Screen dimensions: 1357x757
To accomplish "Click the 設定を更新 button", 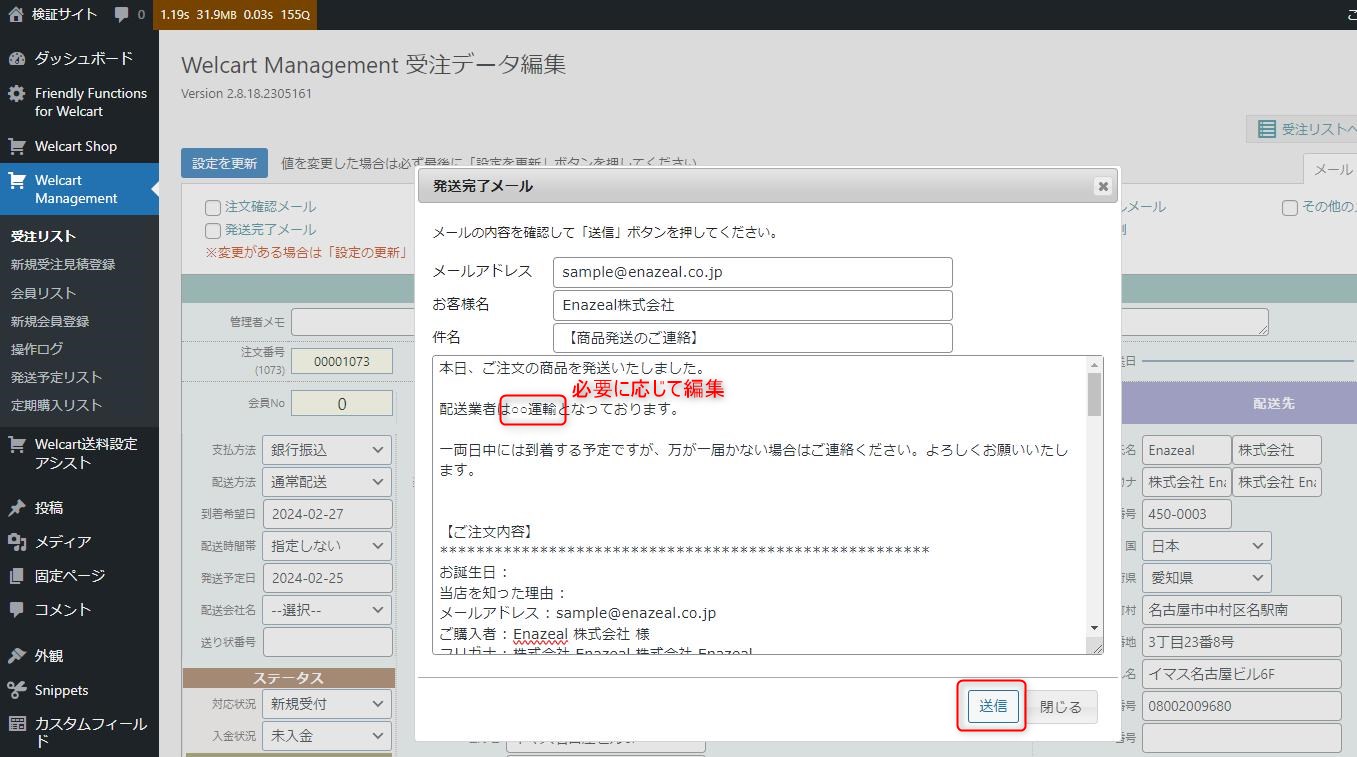I will click(224, 163).
